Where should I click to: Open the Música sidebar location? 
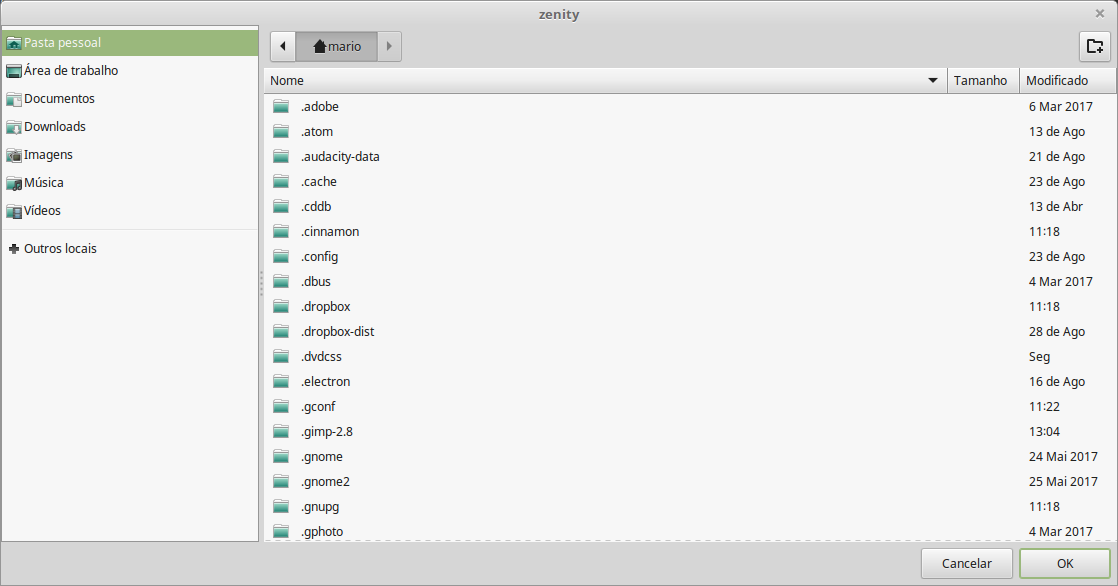click(43, 183)
